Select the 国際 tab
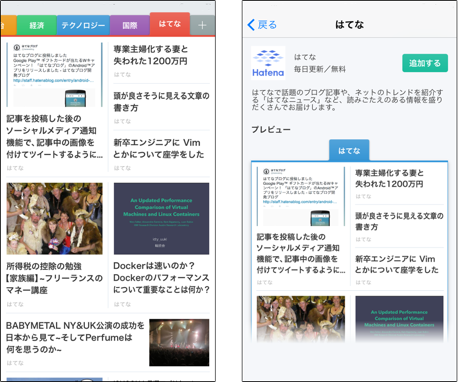 click(x=130, y=25)
